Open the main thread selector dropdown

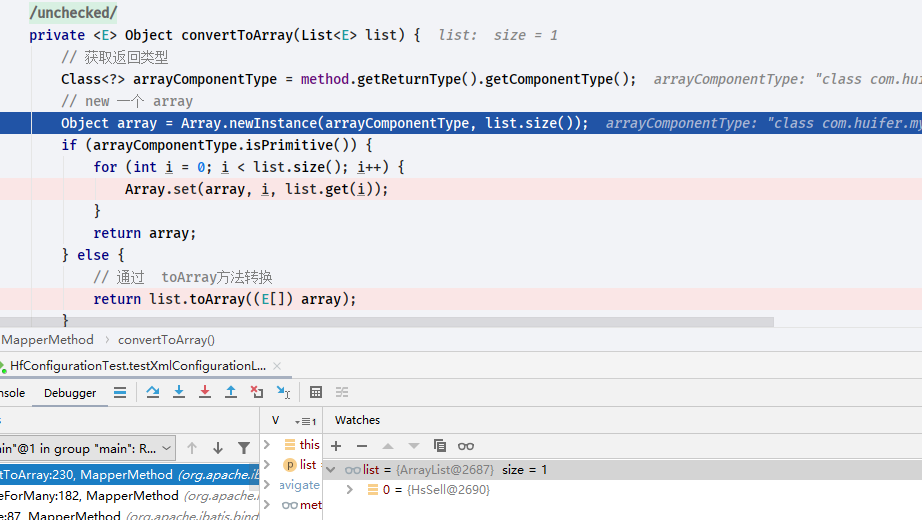[166, 448]
